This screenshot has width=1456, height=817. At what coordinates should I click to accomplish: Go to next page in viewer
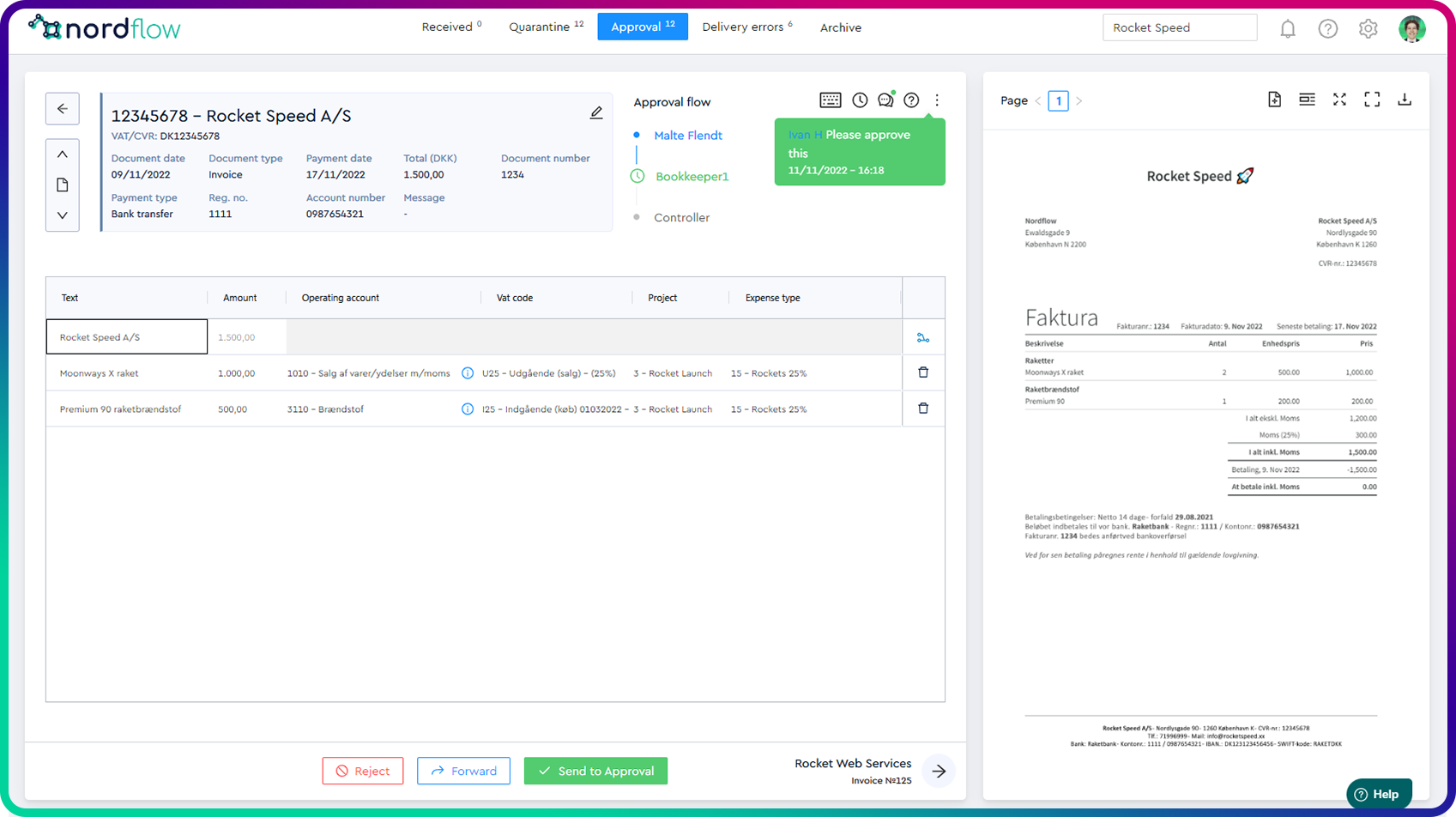[1079, 101]
